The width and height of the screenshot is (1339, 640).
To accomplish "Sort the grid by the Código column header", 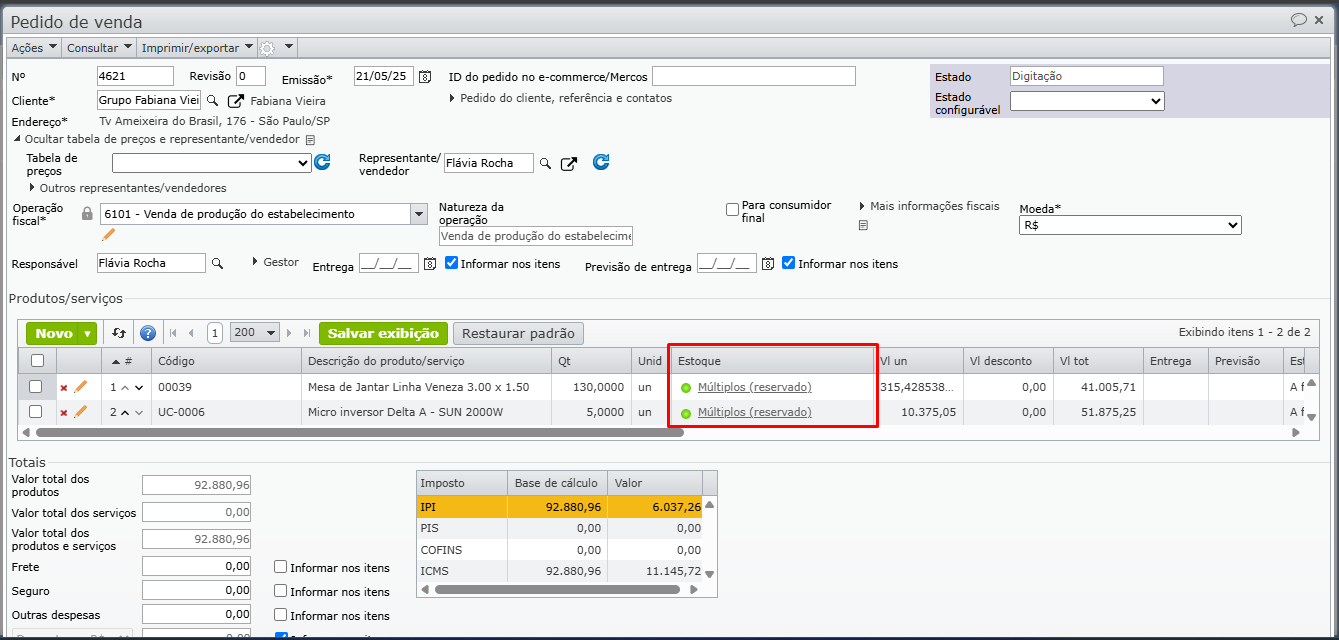I will [x=226, y=361].
